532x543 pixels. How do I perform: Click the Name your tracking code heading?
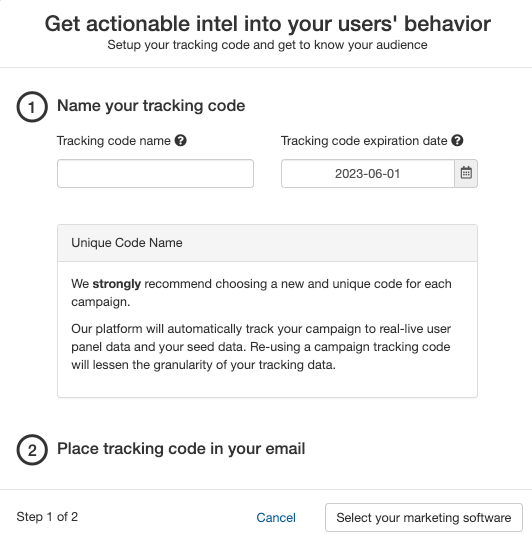(x=151, y=106)
